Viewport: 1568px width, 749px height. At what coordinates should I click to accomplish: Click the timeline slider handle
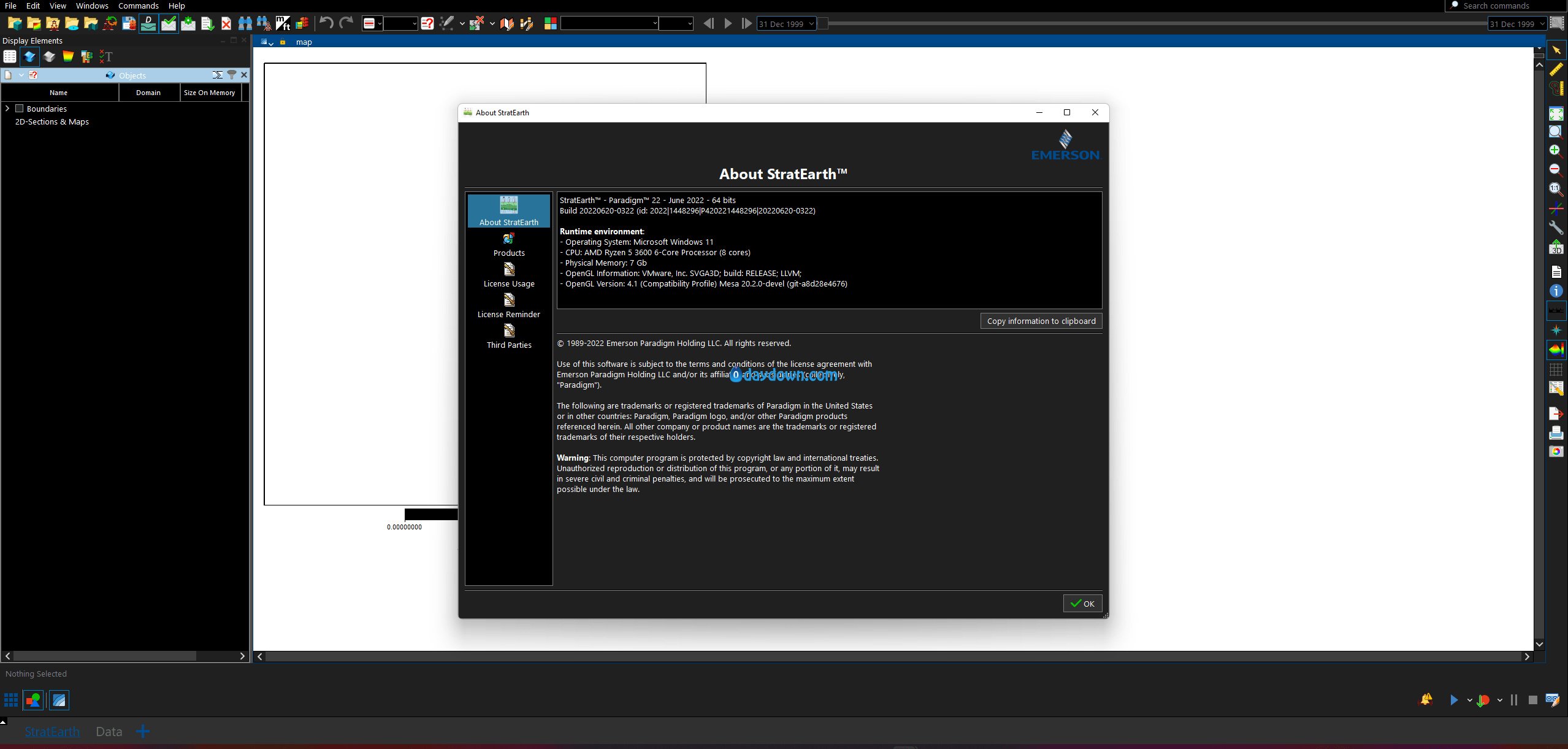(x=823, y=23)
